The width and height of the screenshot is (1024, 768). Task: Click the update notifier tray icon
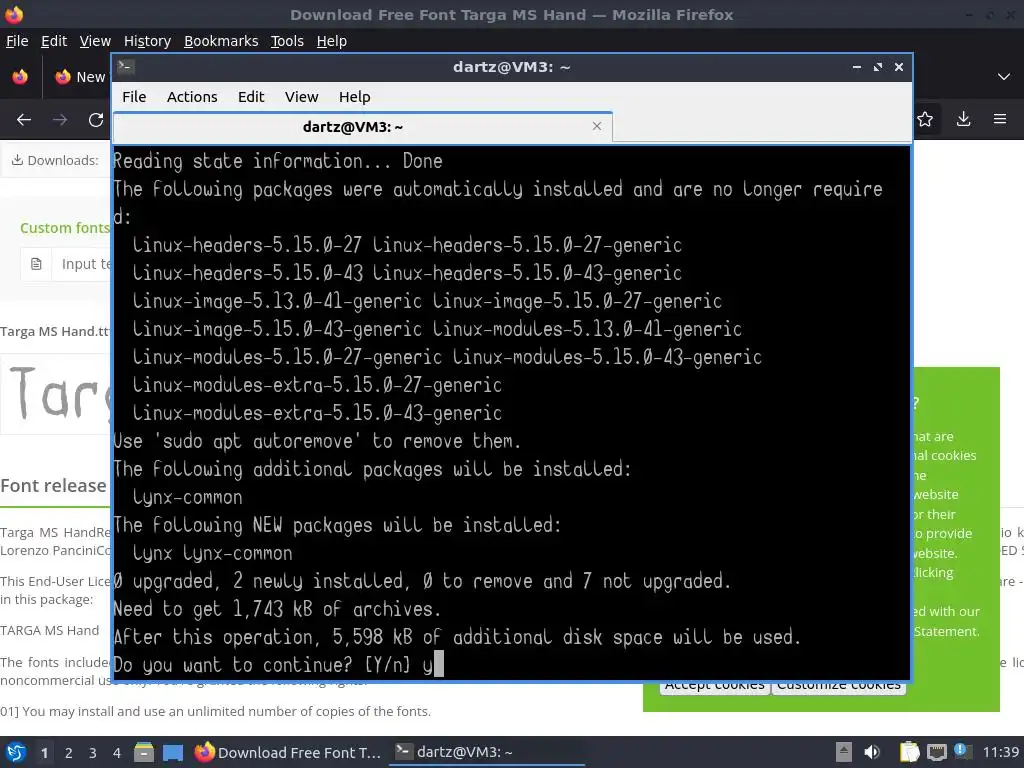click(x=962, y=751)
